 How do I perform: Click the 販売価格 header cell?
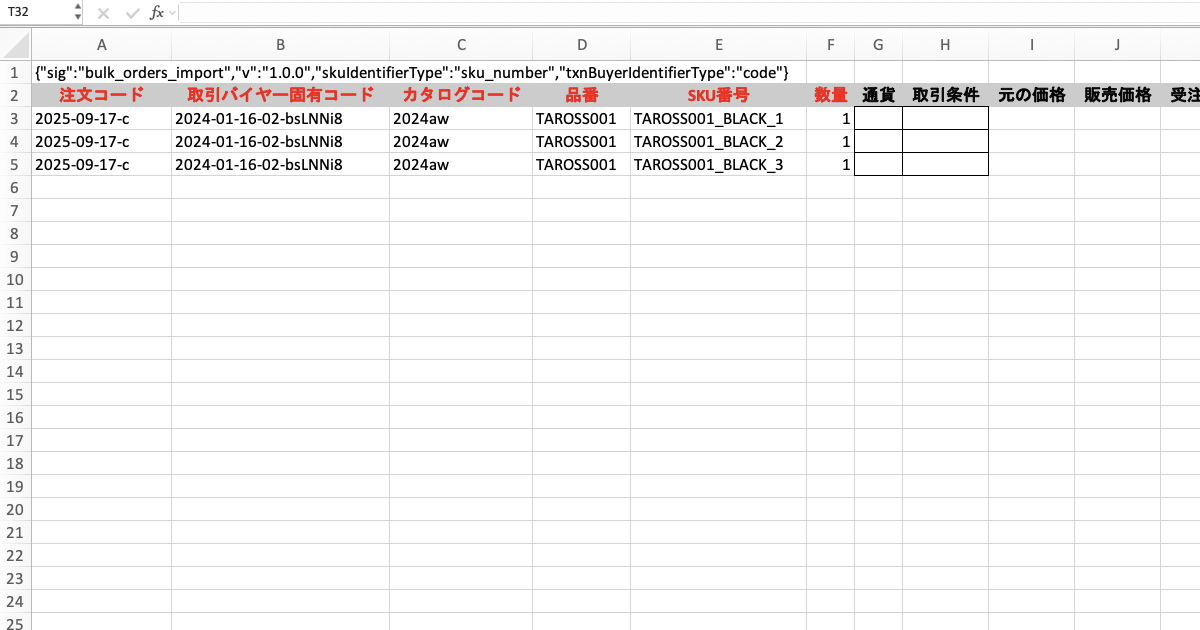point(1117,96)
